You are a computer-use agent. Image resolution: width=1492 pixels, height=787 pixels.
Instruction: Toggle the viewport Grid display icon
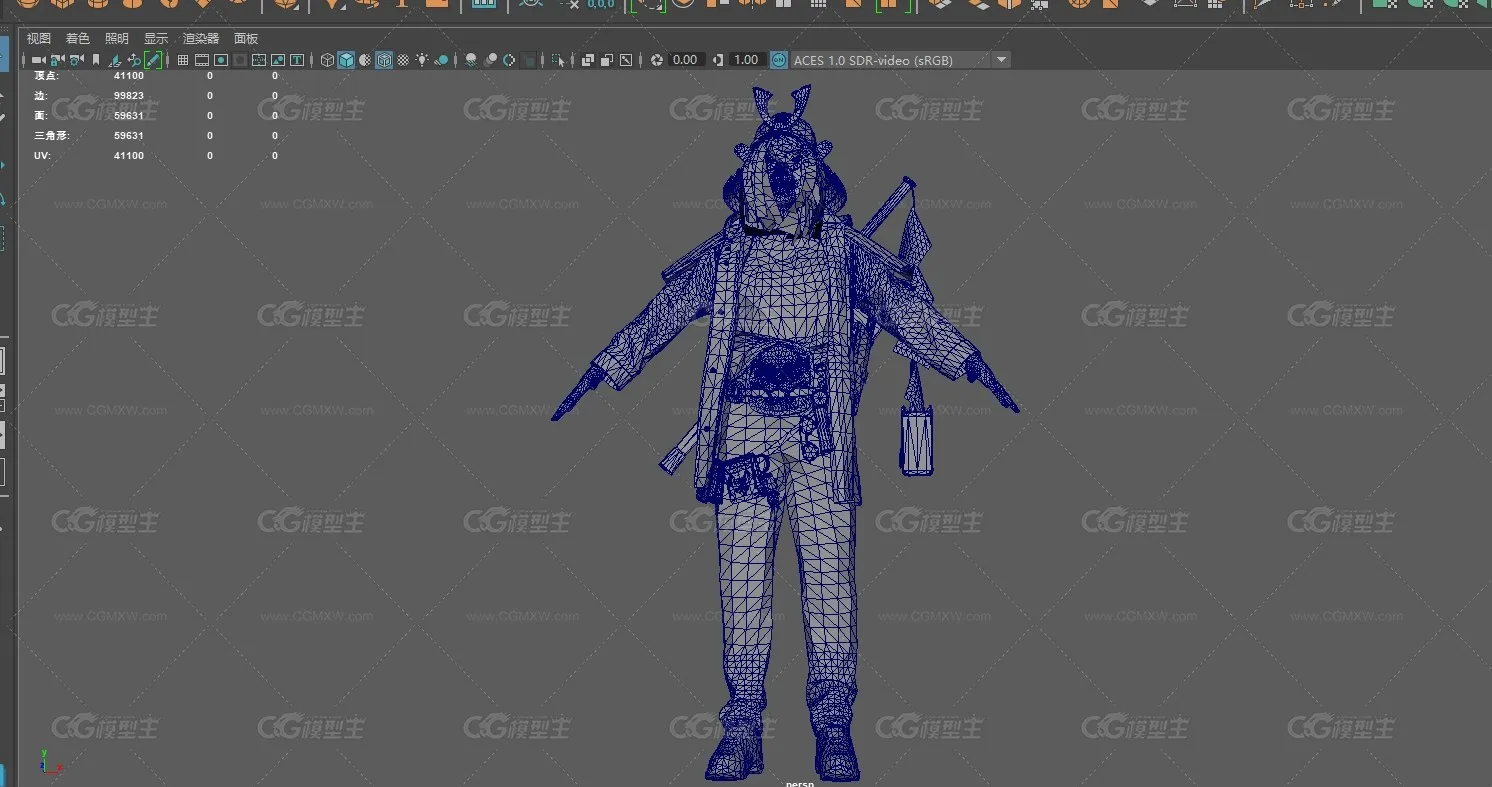point(183,60)
